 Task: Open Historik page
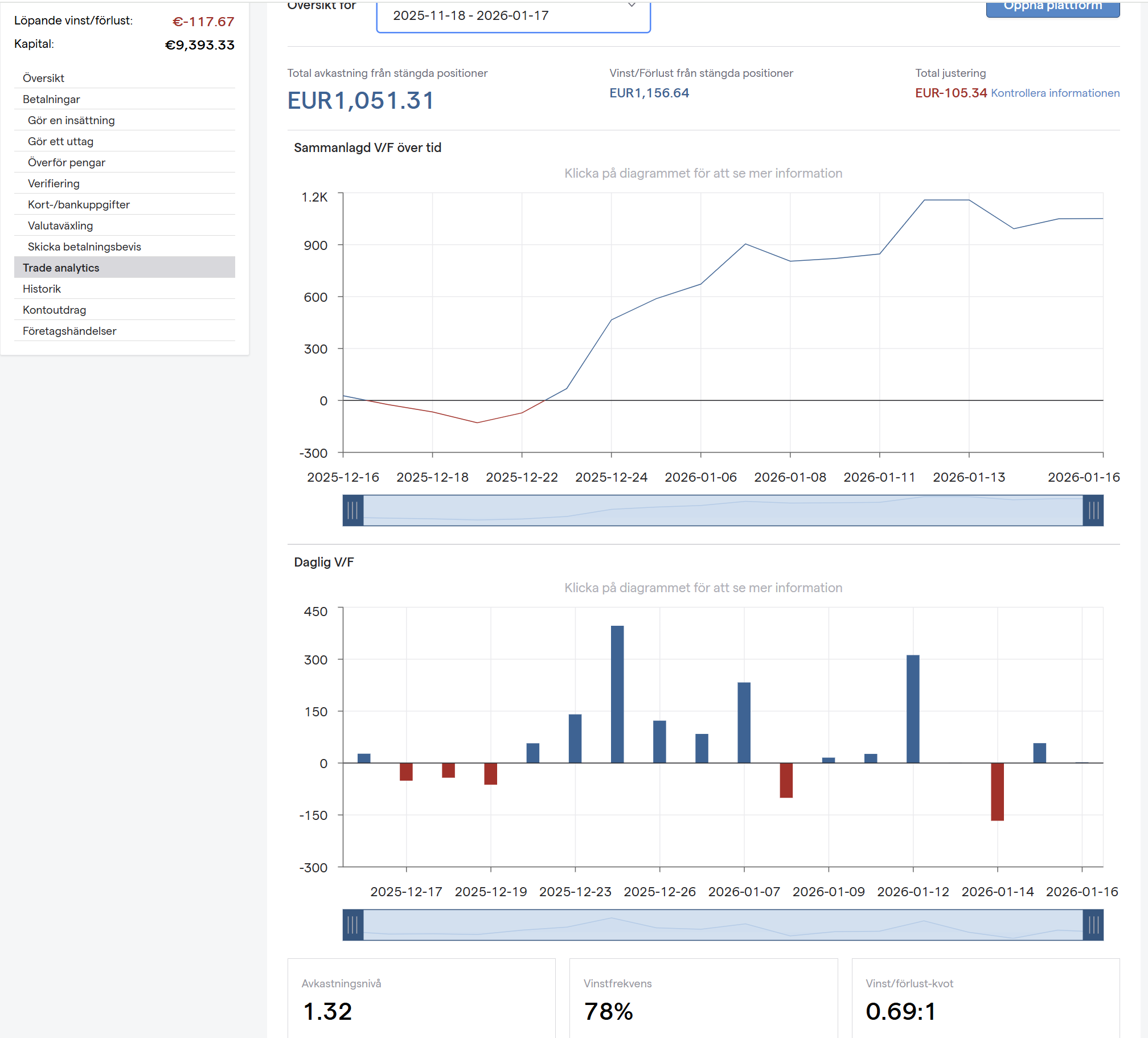click(42, 289)
